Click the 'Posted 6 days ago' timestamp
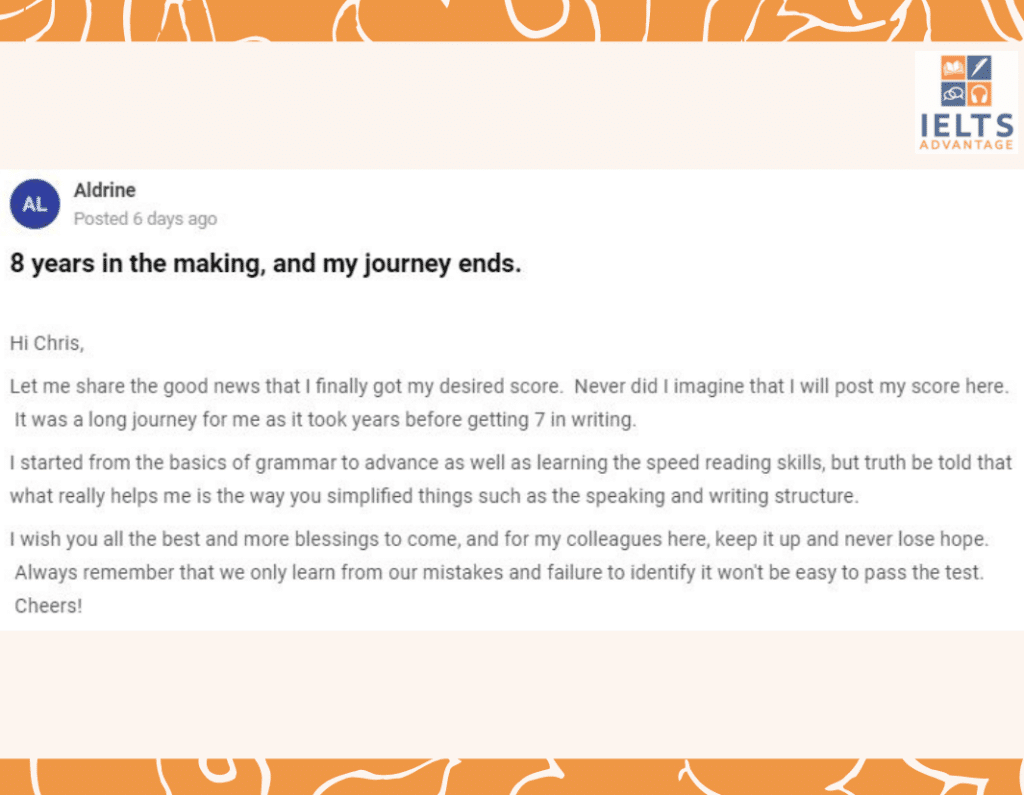The image size is (1024, 795). pos(145,219)
